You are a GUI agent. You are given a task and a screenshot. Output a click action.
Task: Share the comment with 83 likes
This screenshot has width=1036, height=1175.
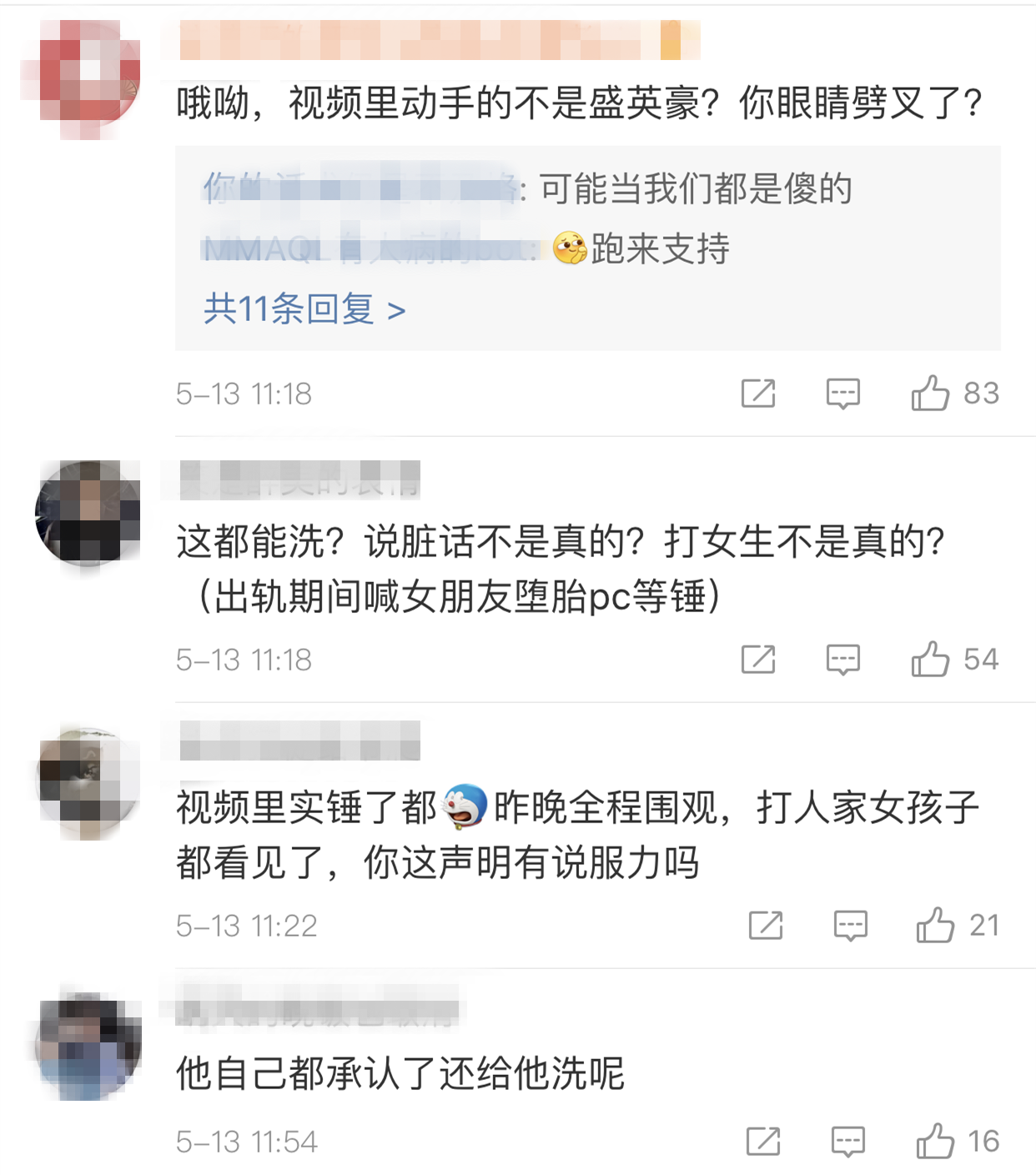point(758,393)
